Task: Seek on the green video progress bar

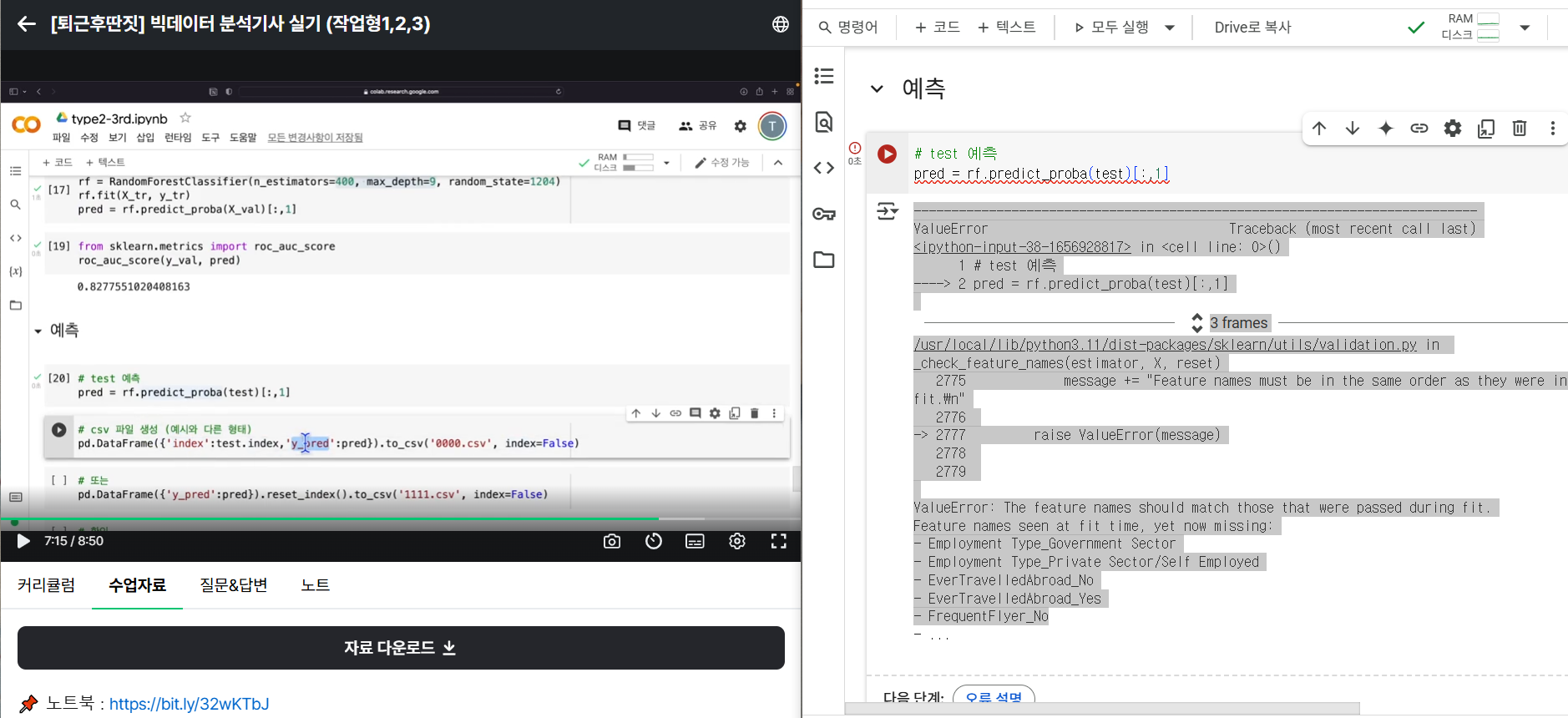Action: click(401, 518)
